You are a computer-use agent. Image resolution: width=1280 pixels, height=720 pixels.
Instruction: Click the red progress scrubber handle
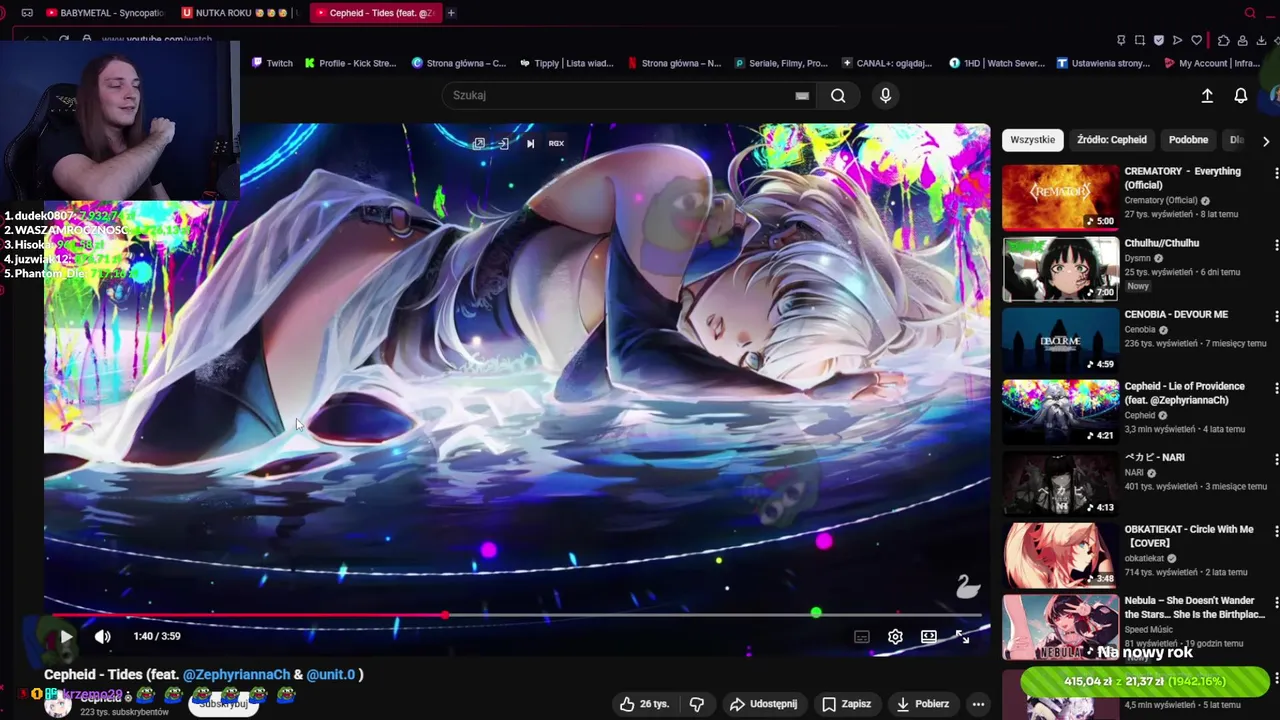tap(445, 615)
